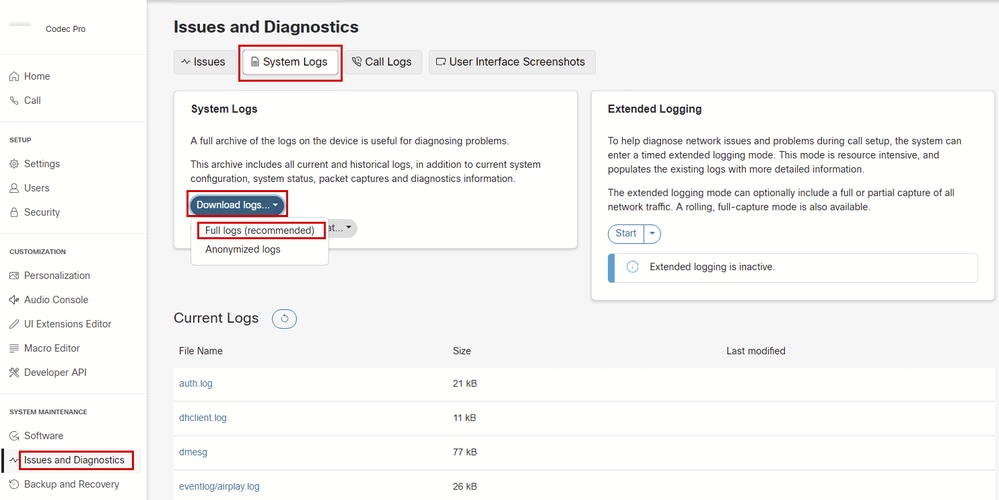
Task: Click the Size column header
Action: coord(462,351)
